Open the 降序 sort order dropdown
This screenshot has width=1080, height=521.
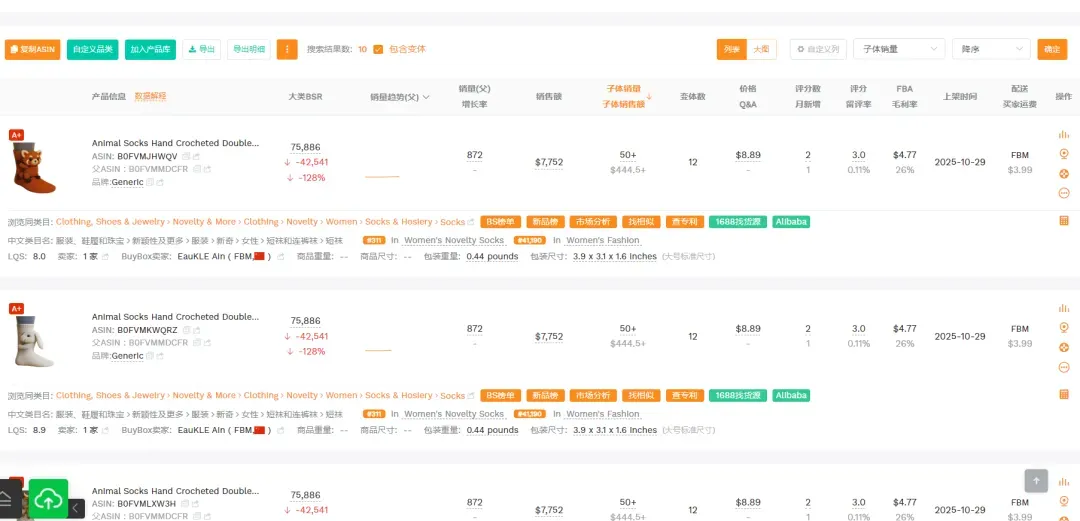pyautogui.click(x=991, y=49)
